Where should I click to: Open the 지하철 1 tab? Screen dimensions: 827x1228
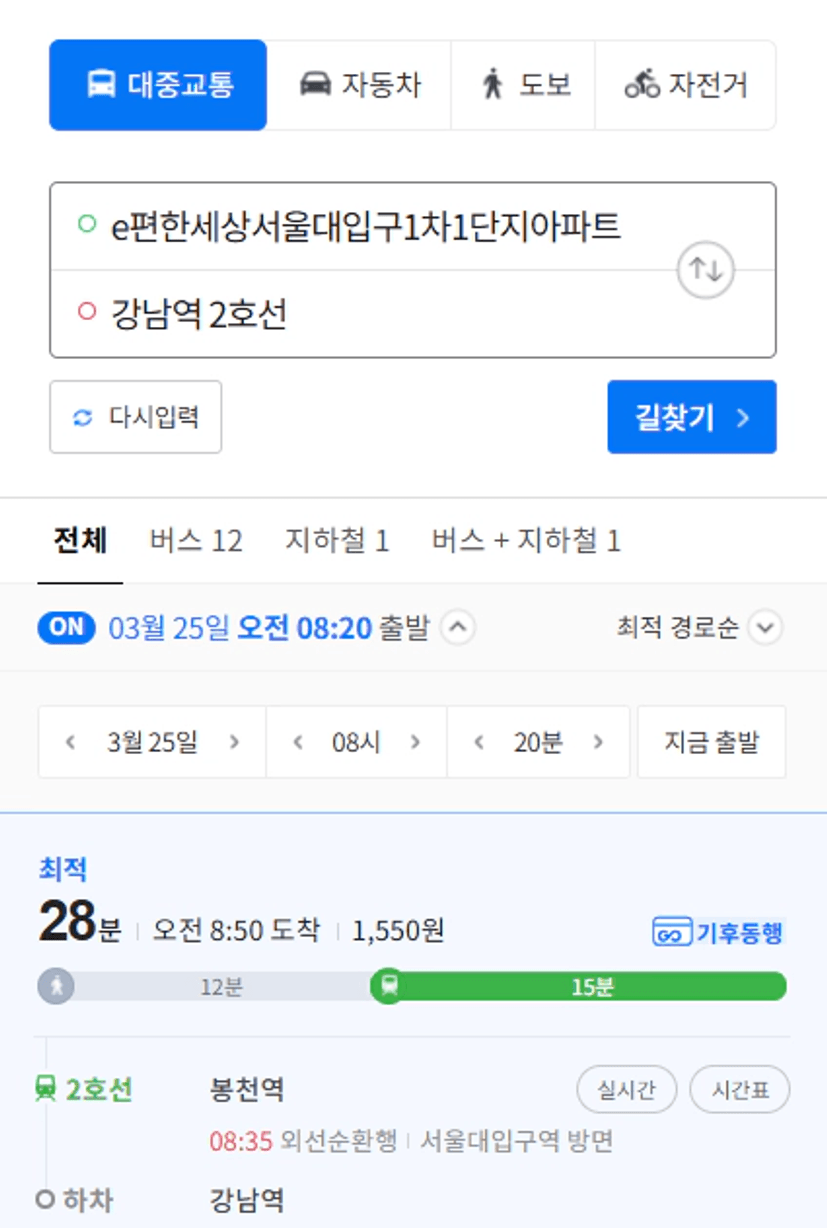point(337,541)
